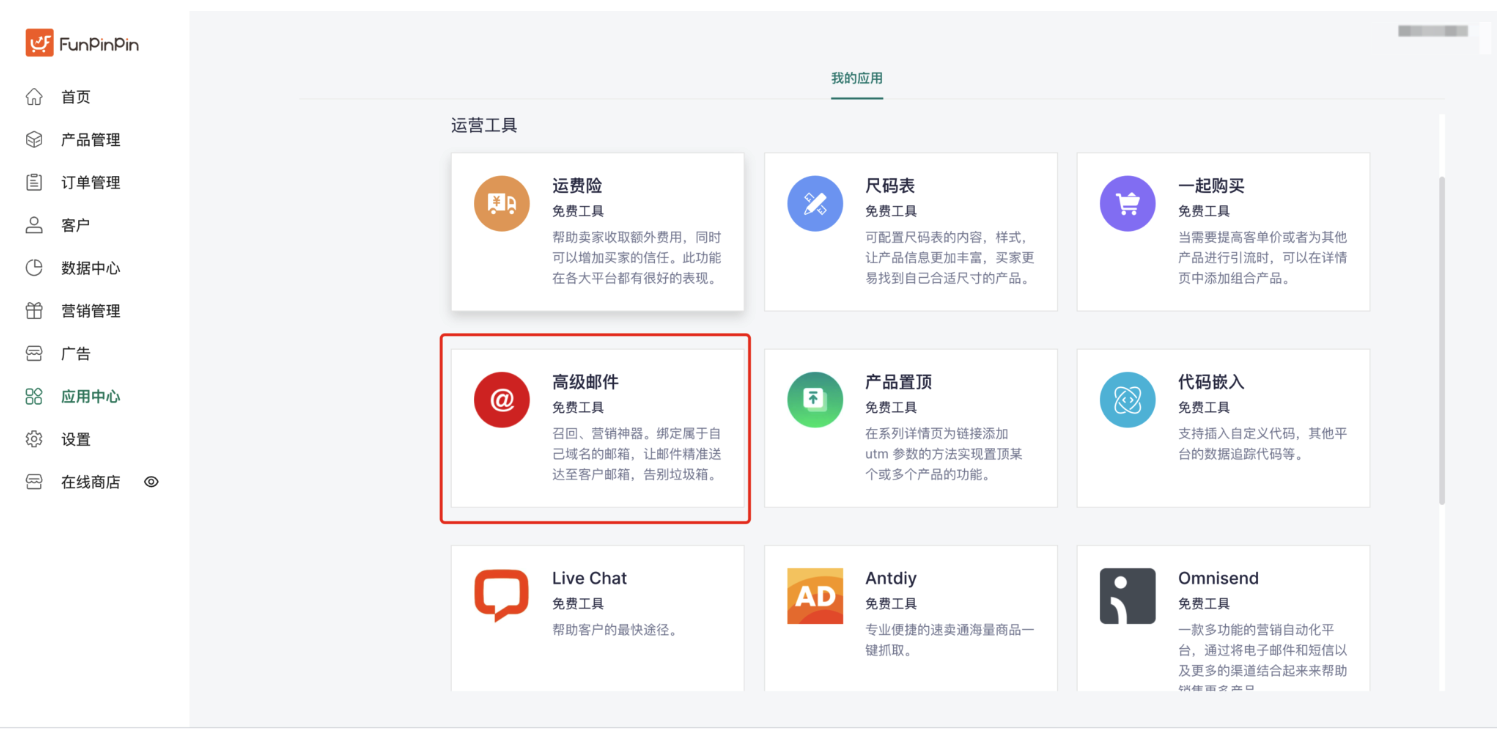
Task: Click the vertical scrollbar of app list
Action: 1441,340
